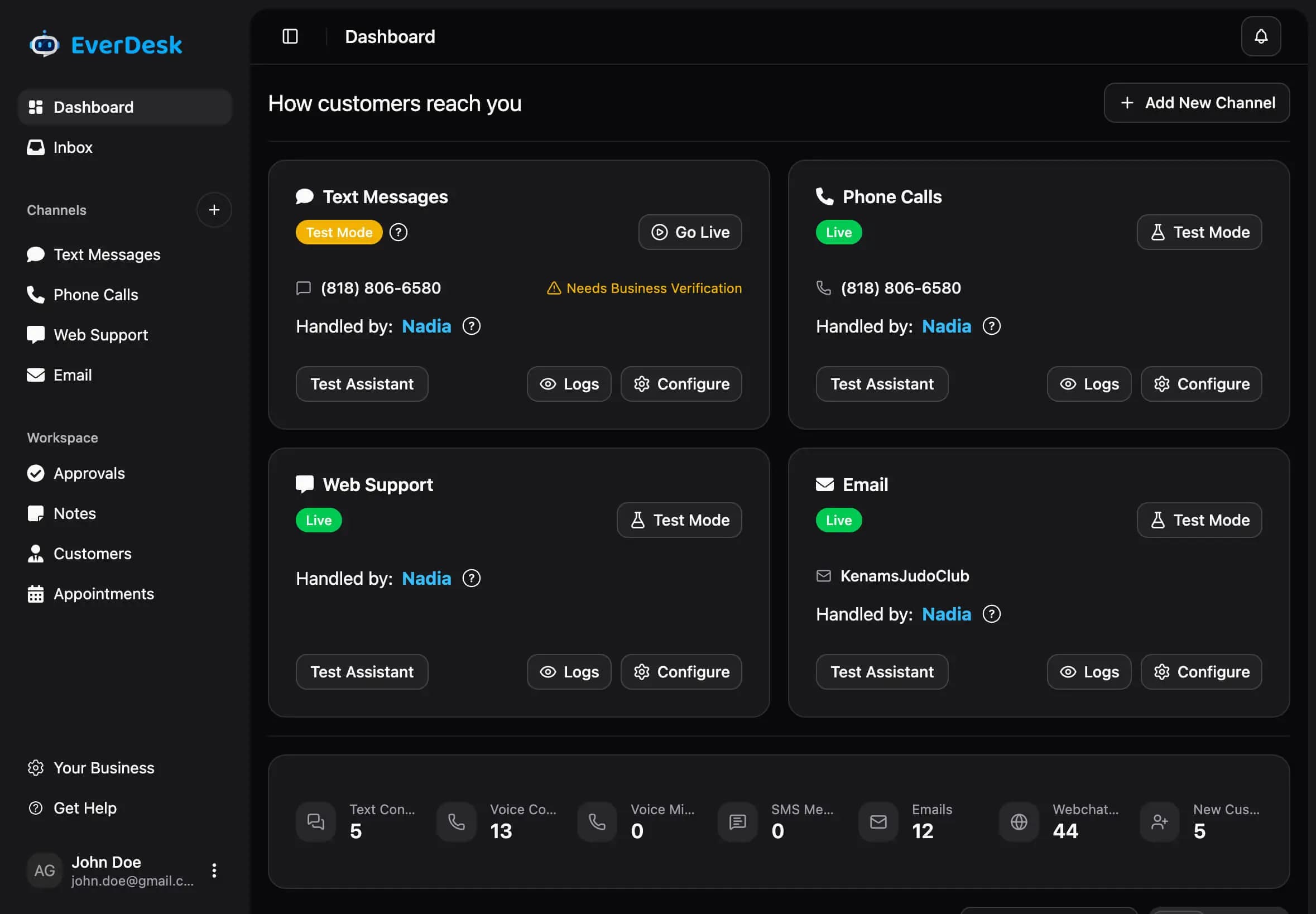Viewport: 1316px width, 914px height.
Task: Open the Appointments section
Action: point(104,593)
